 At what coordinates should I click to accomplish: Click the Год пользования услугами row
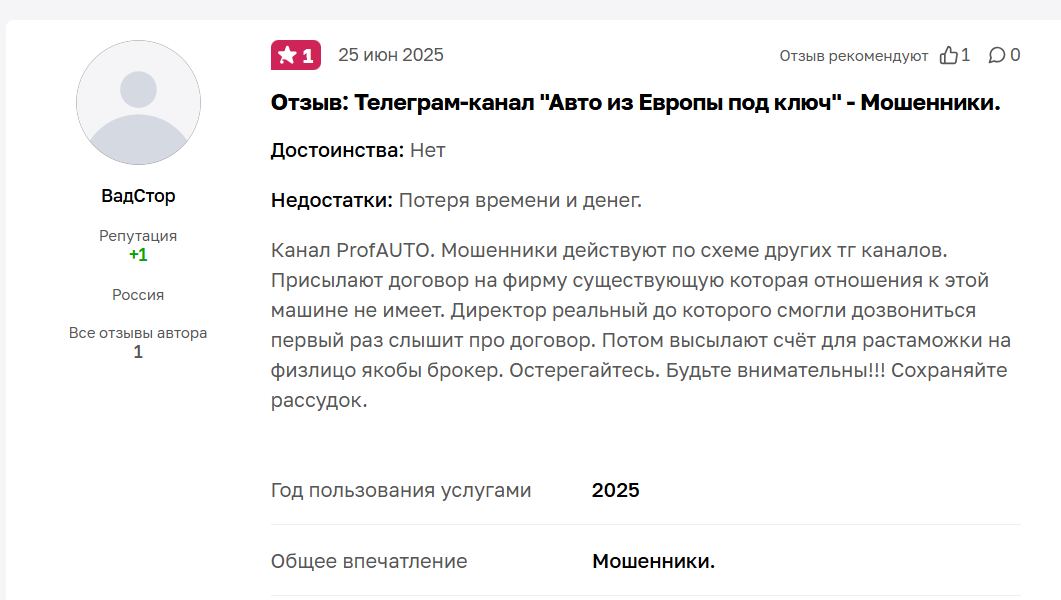click(x=399, y=490)
